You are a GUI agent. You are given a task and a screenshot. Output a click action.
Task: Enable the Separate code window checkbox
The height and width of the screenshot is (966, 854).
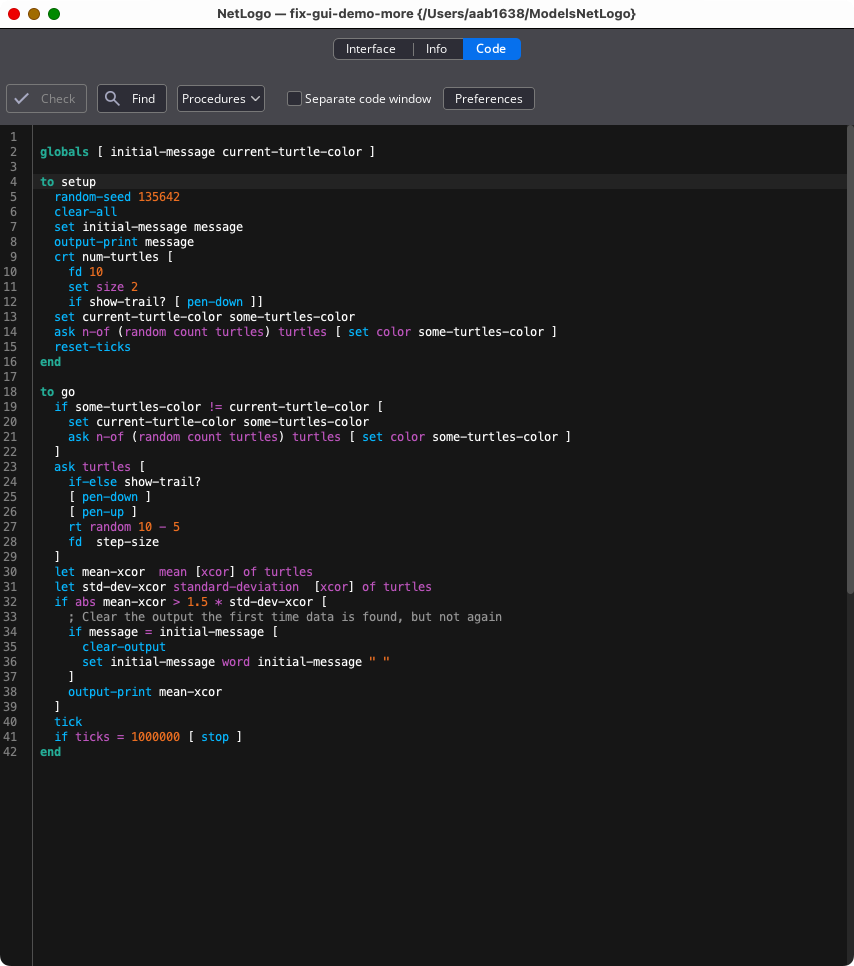pyautogui.click(x=294, y=99)
